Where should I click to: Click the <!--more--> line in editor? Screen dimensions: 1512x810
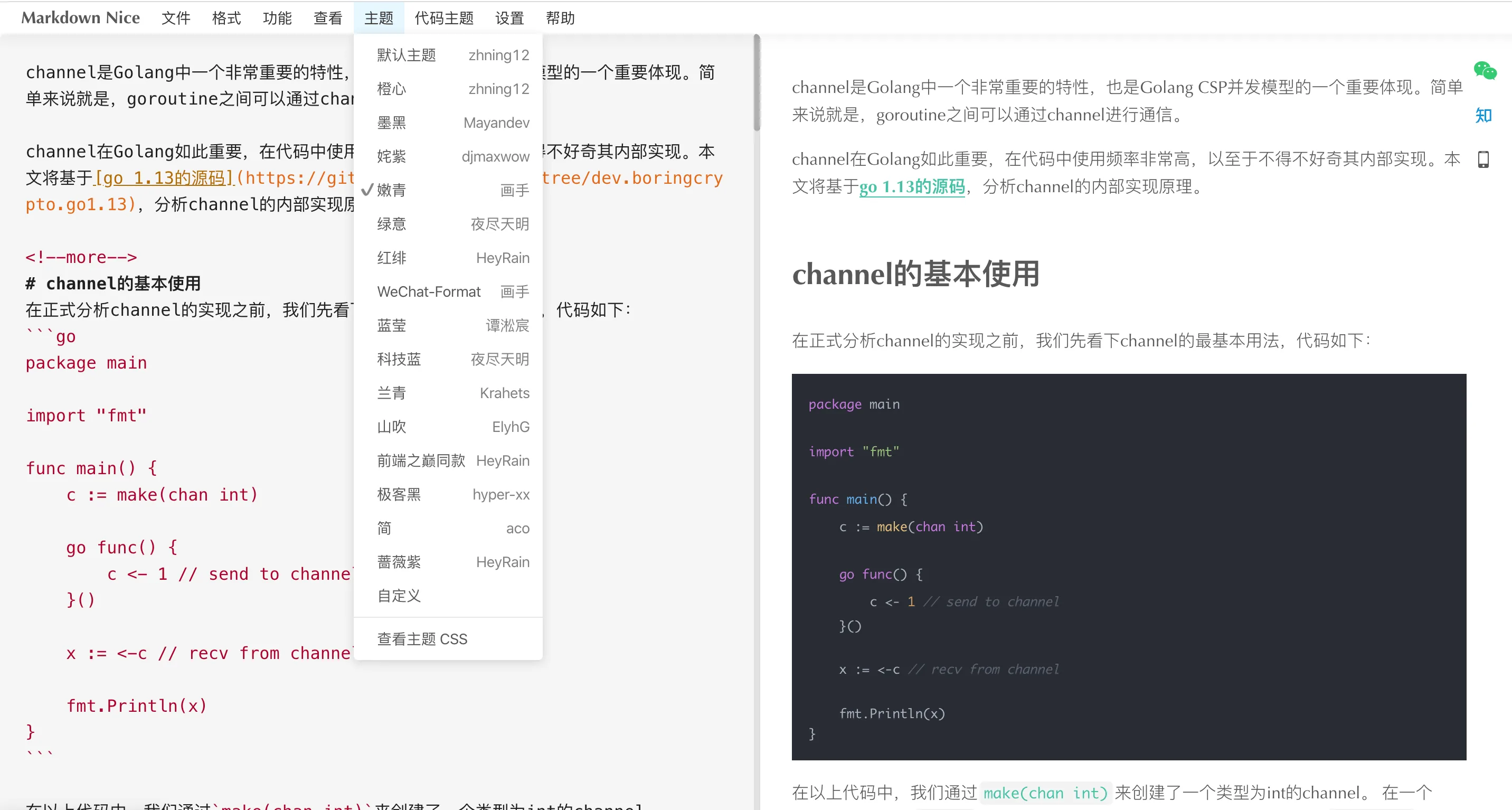click(x=81, y=257)
